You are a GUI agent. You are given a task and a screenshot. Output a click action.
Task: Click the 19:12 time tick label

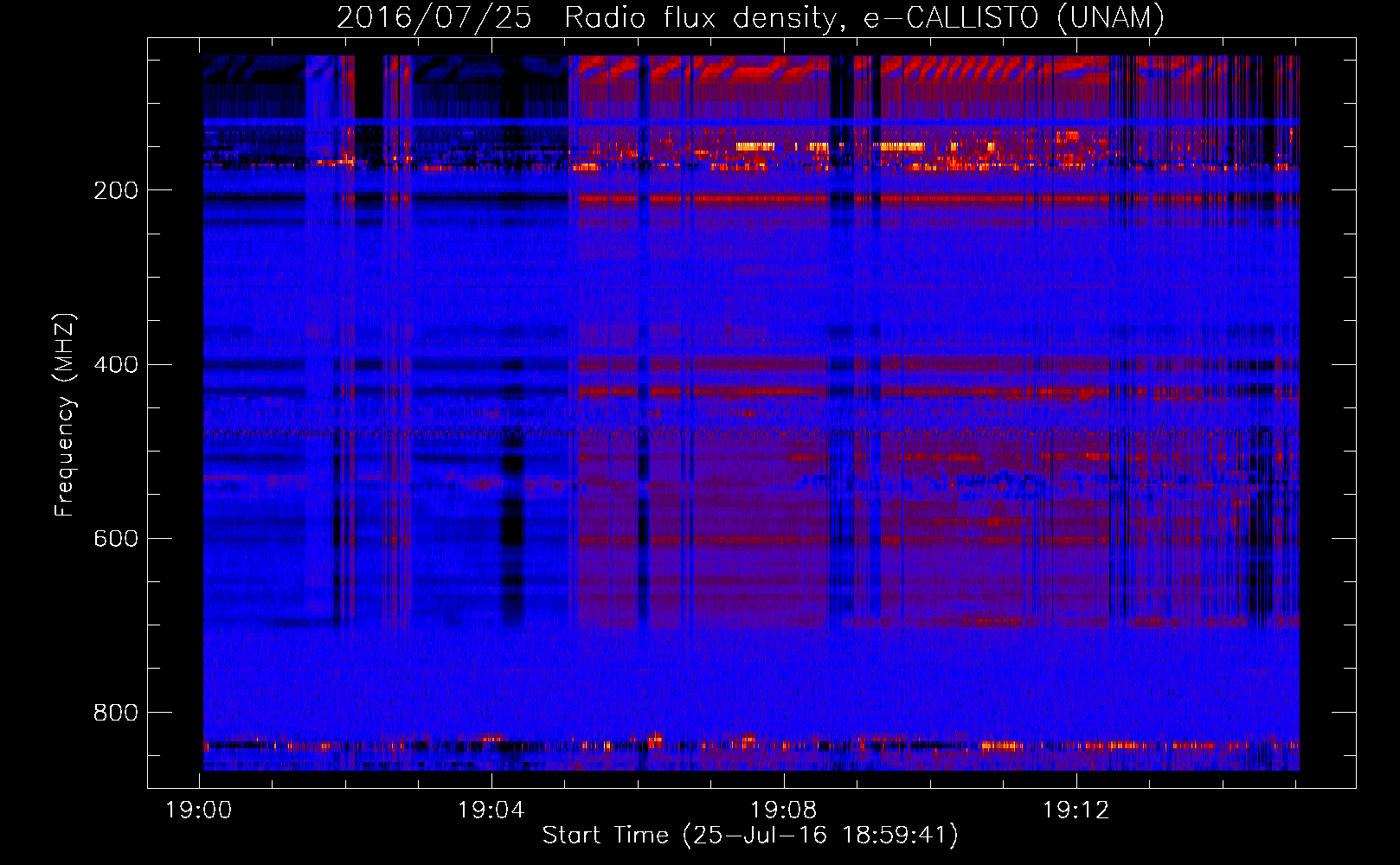pyautogui.click(x=1076, y=811)
